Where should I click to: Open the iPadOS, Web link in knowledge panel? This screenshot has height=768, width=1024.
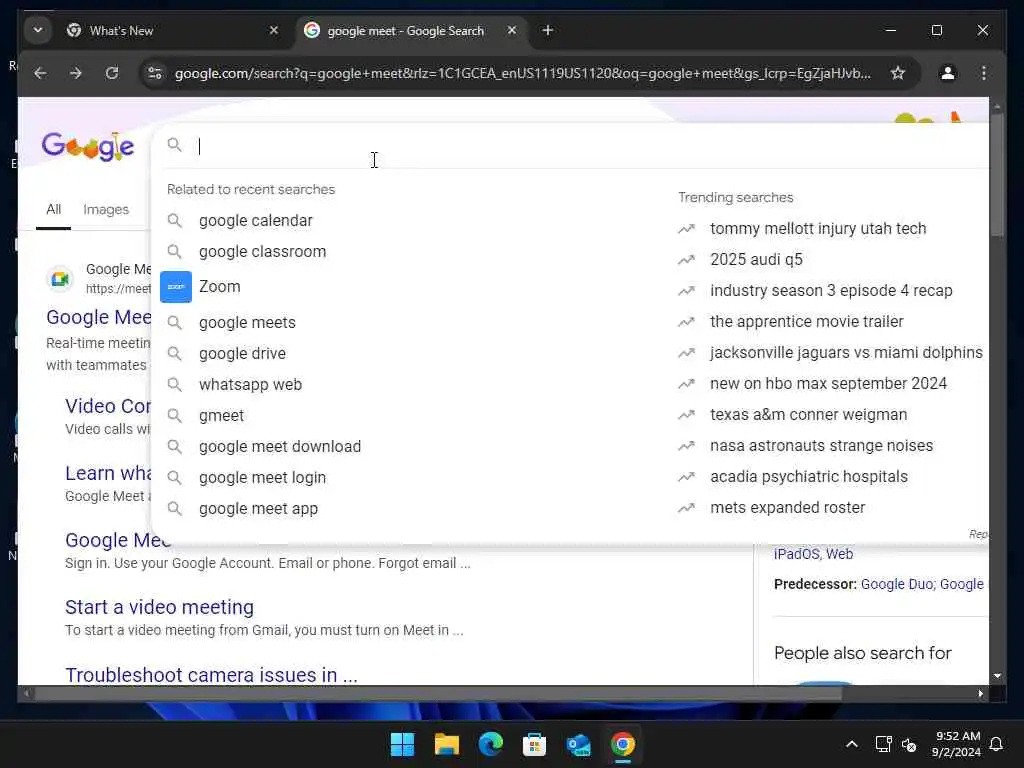tap(813, 554)
